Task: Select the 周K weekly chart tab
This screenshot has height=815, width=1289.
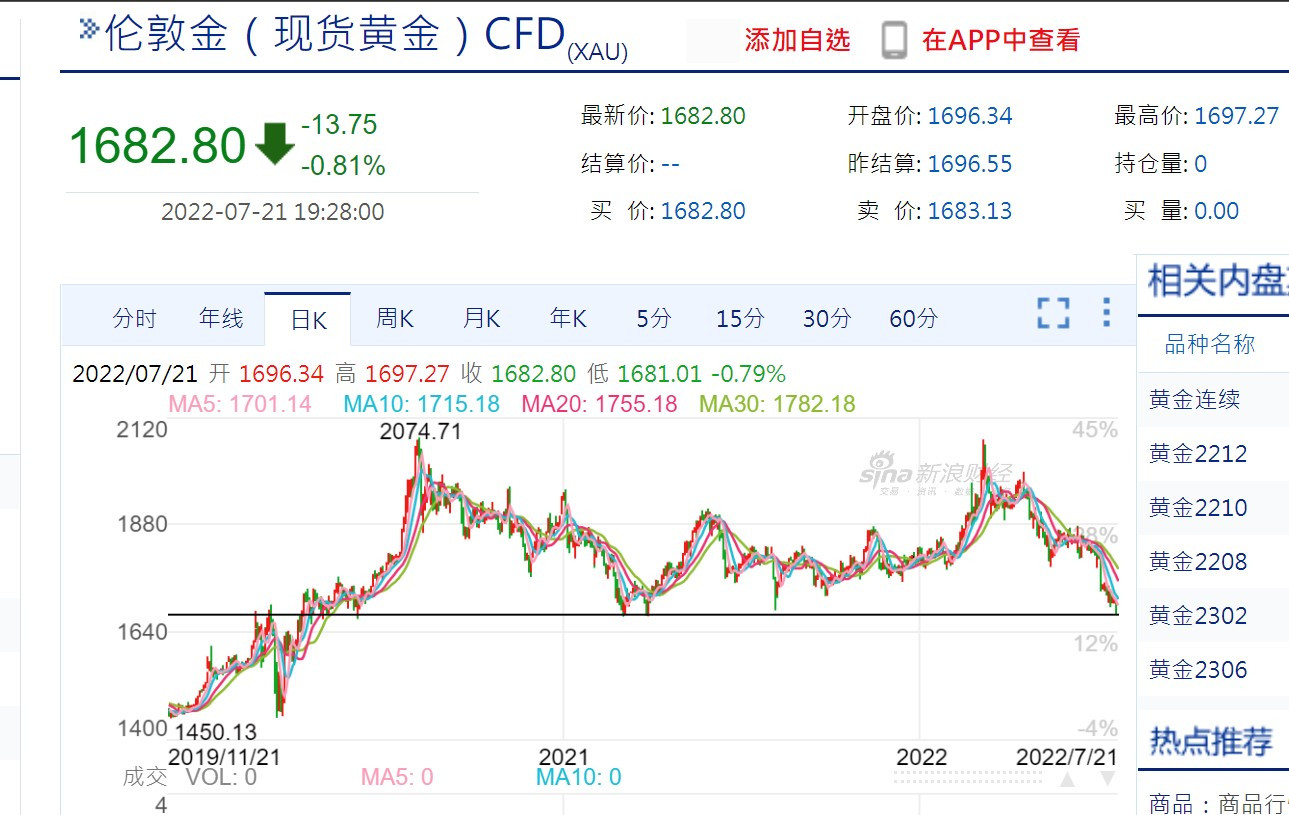Action: point(394,319)
